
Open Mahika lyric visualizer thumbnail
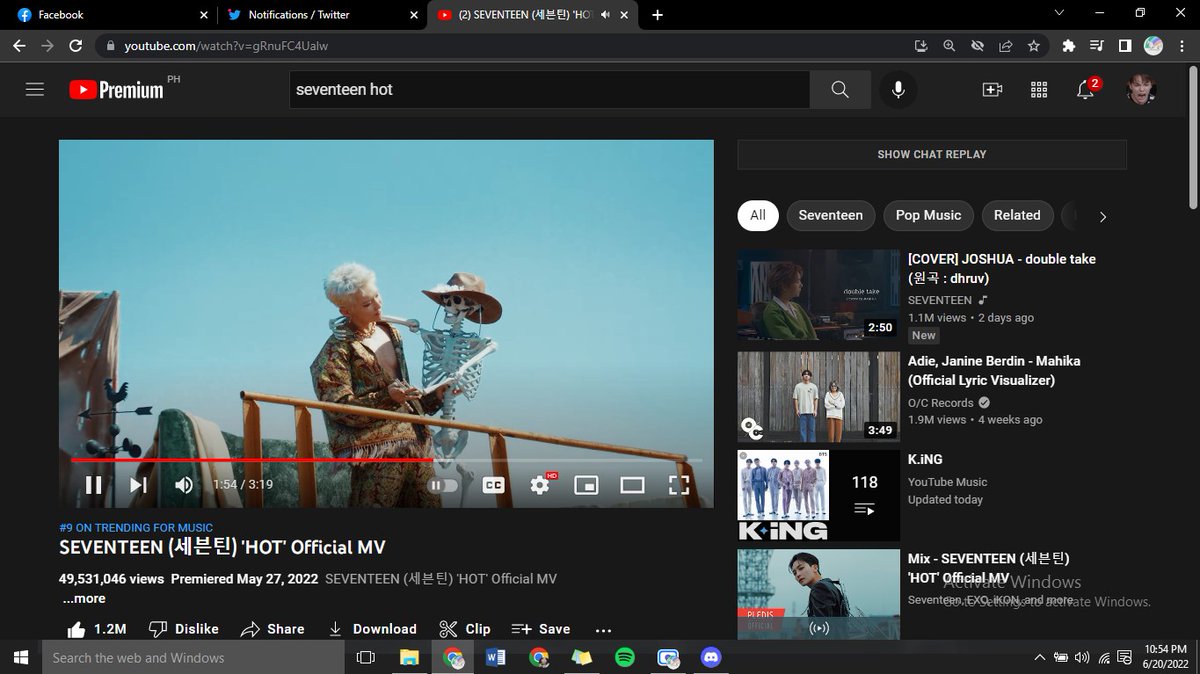point(819,397)
